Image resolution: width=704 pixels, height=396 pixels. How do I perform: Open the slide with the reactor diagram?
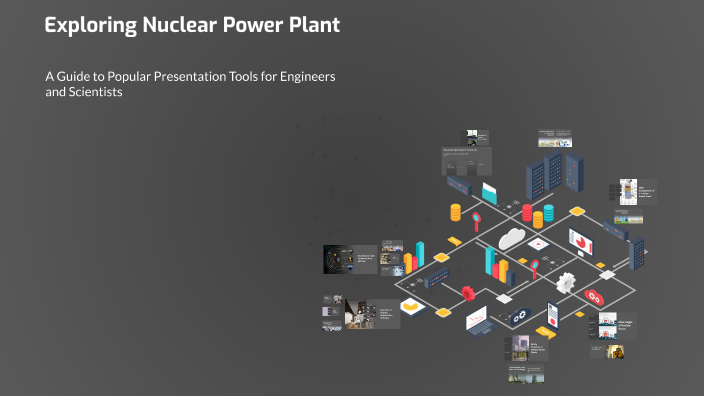point(638,192)
